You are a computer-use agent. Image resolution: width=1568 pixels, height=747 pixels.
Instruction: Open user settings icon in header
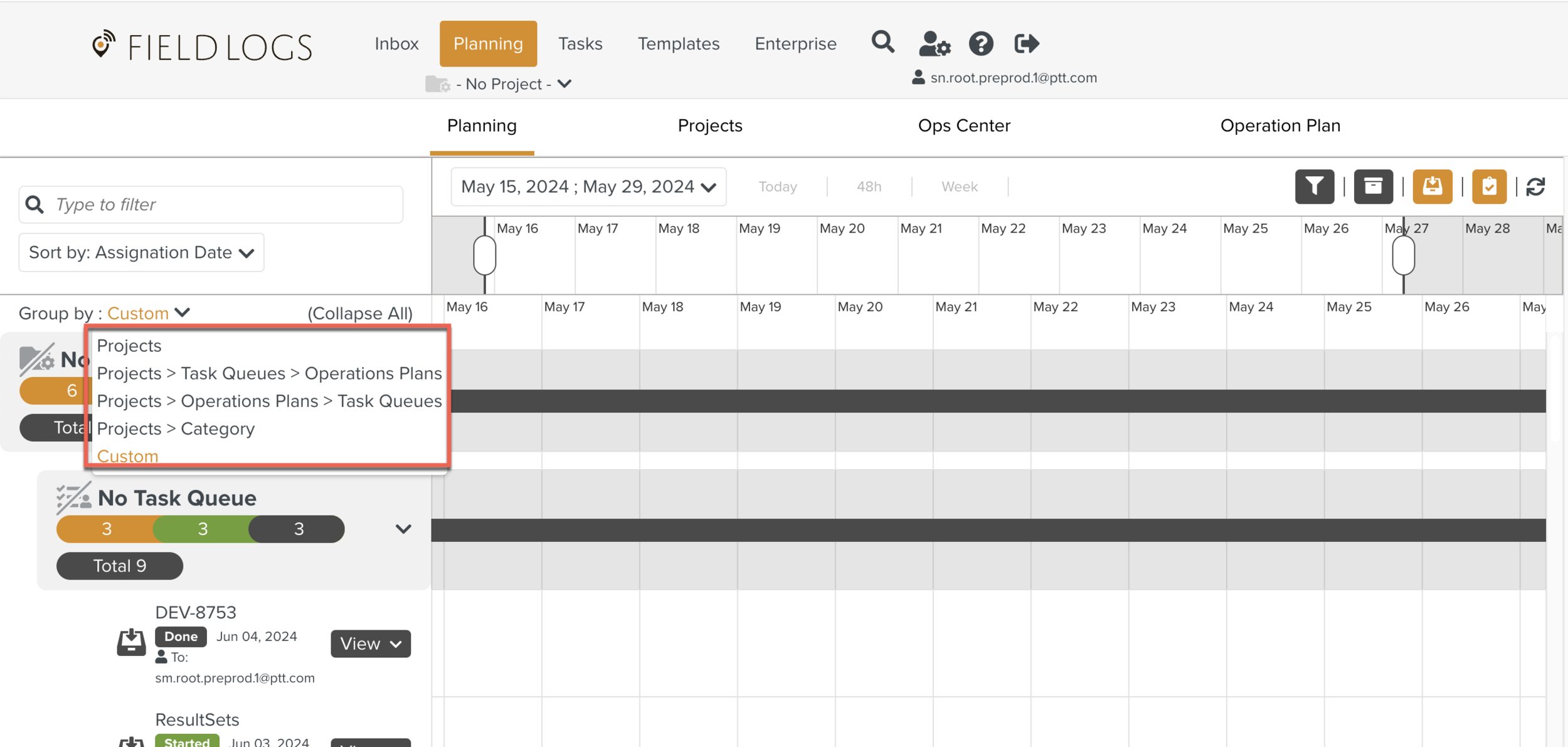coord(934,44)
